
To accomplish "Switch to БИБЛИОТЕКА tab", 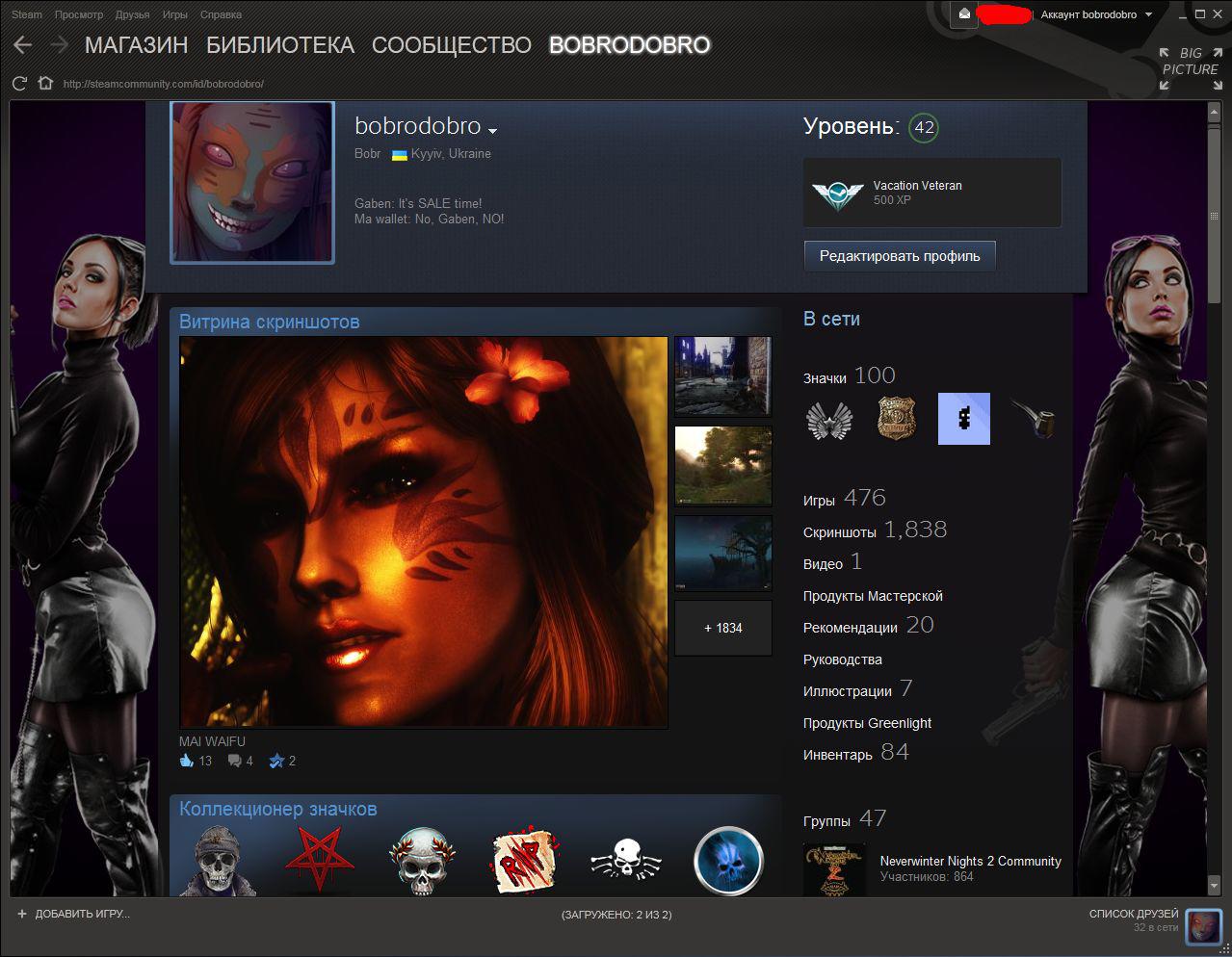I will [280, 45].
